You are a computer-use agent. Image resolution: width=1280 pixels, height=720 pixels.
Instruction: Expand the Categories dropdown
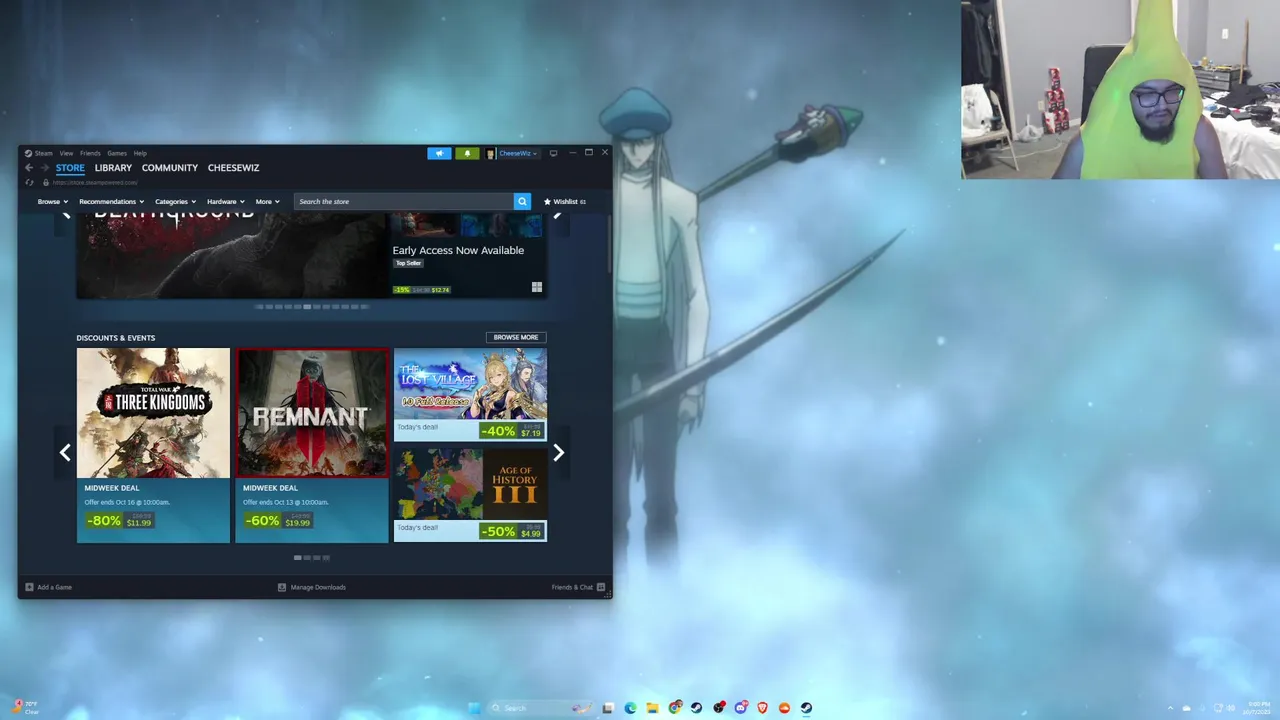(x=175, y=202)
